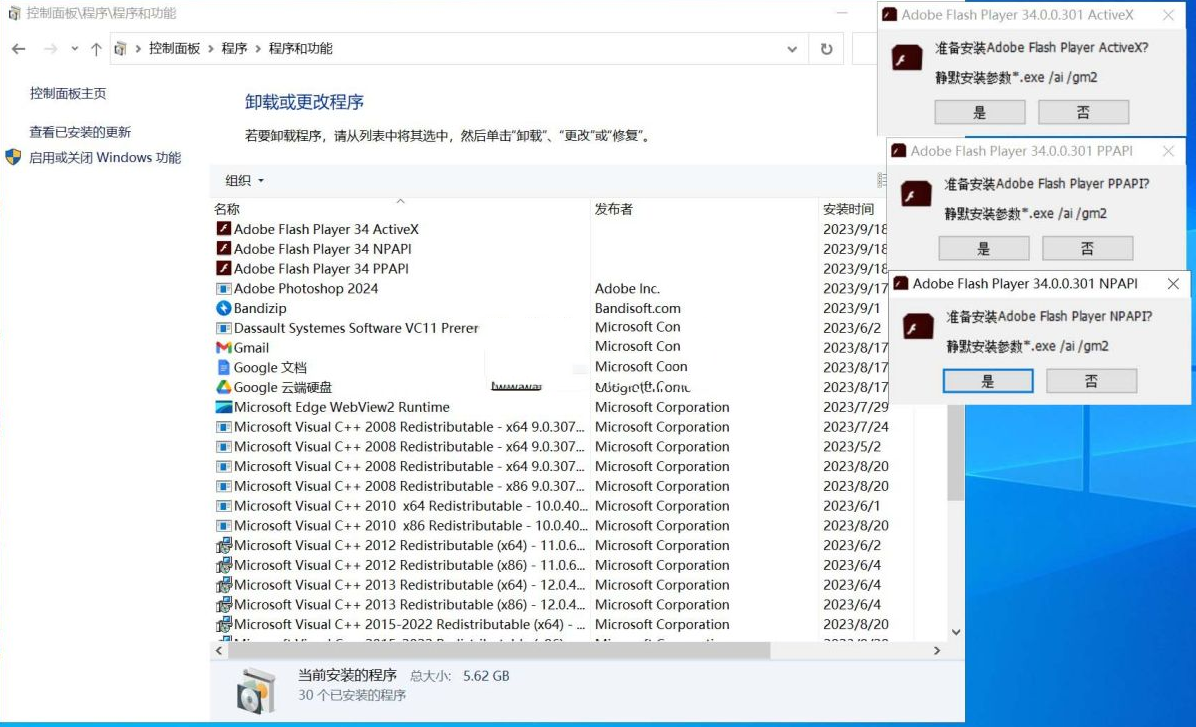Click the Dassault Systemes Software VC11 icon
This screenshot has height=727, width=1196.
point(223,328)
